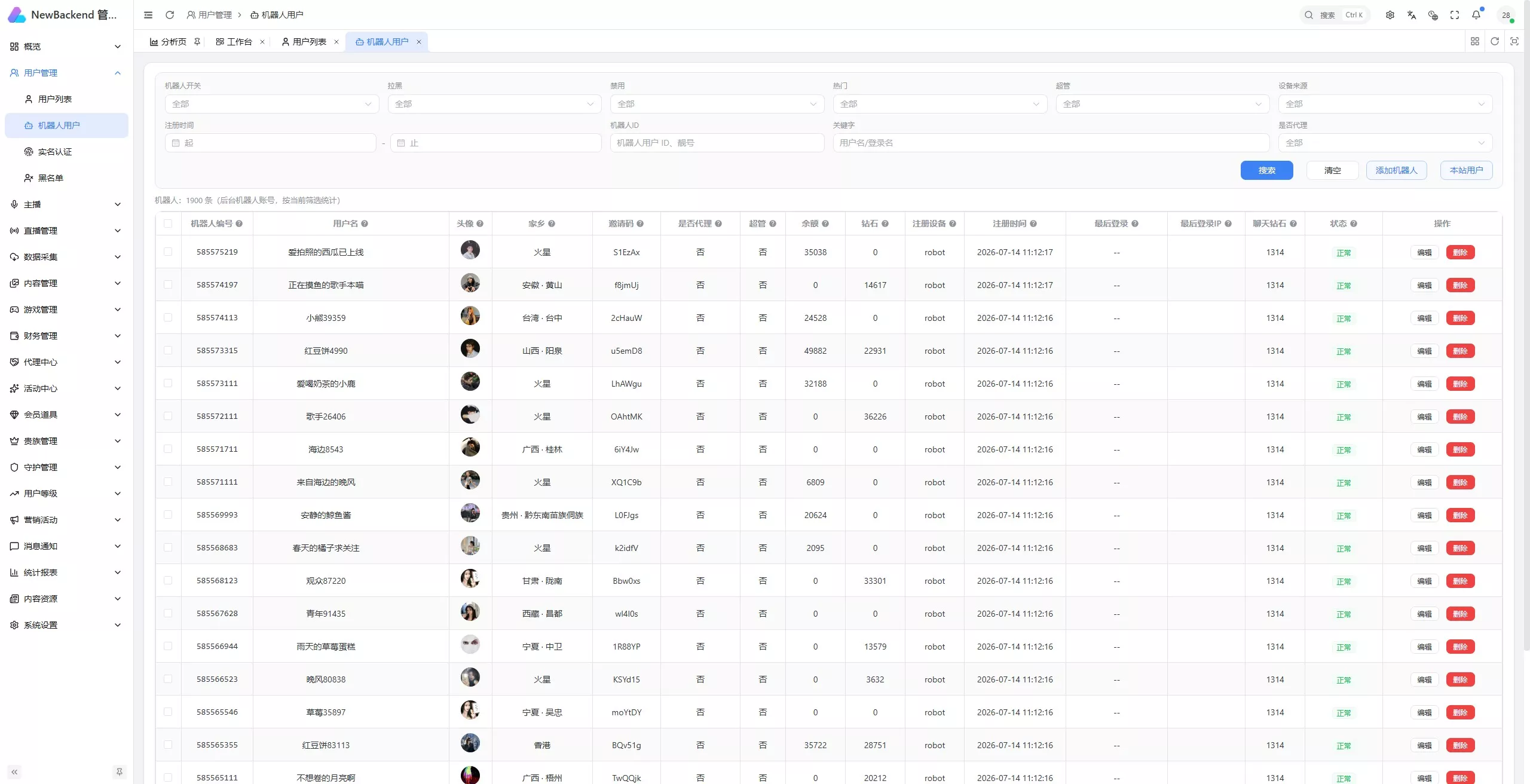This screenshot has height=784, width=1530.
Task: Click help icon next to 聊天钻石 header
Action: (x=1293, y=223)
